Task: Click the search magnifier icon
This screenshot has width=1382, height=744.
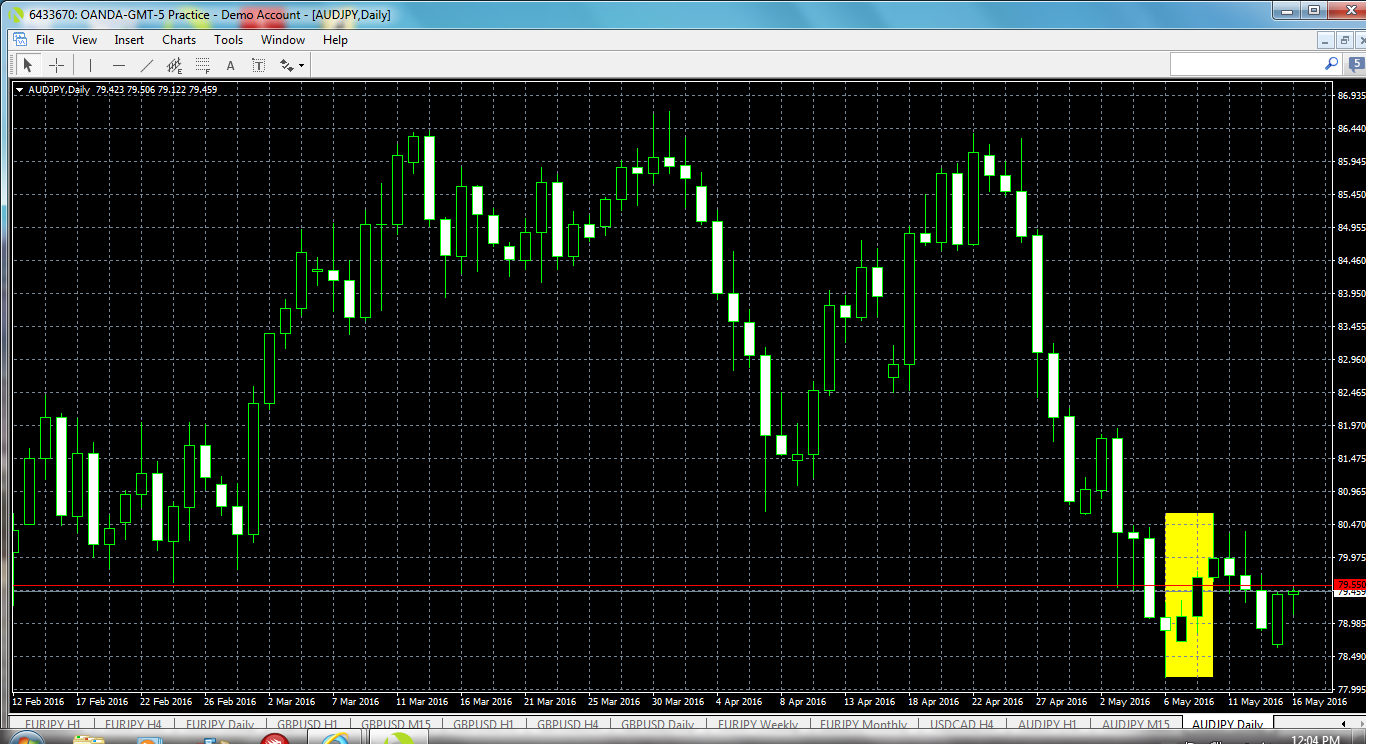Action: coord(1331,63)
